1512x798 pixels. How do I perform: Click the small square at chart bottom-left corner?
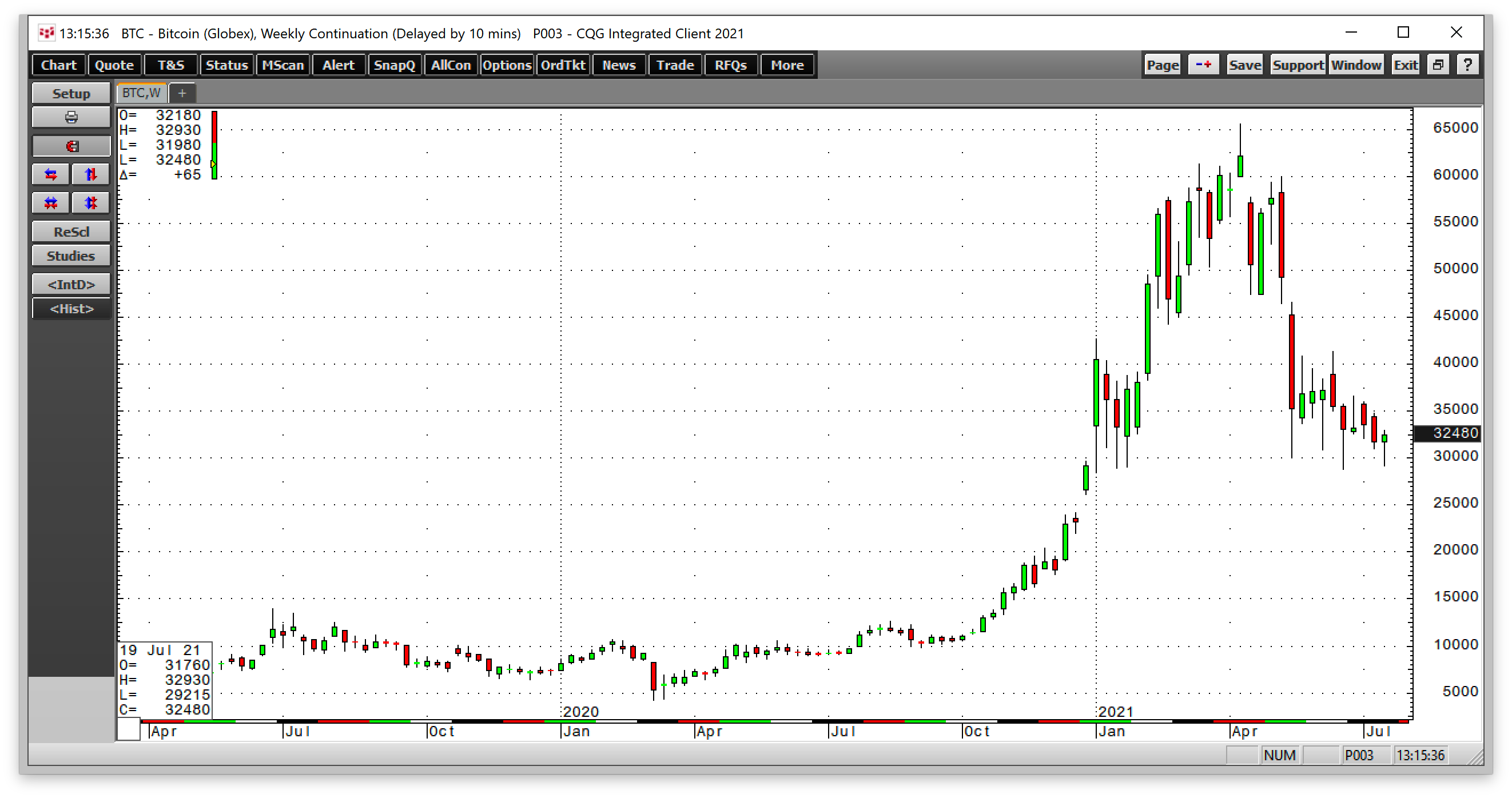[129, 730]
